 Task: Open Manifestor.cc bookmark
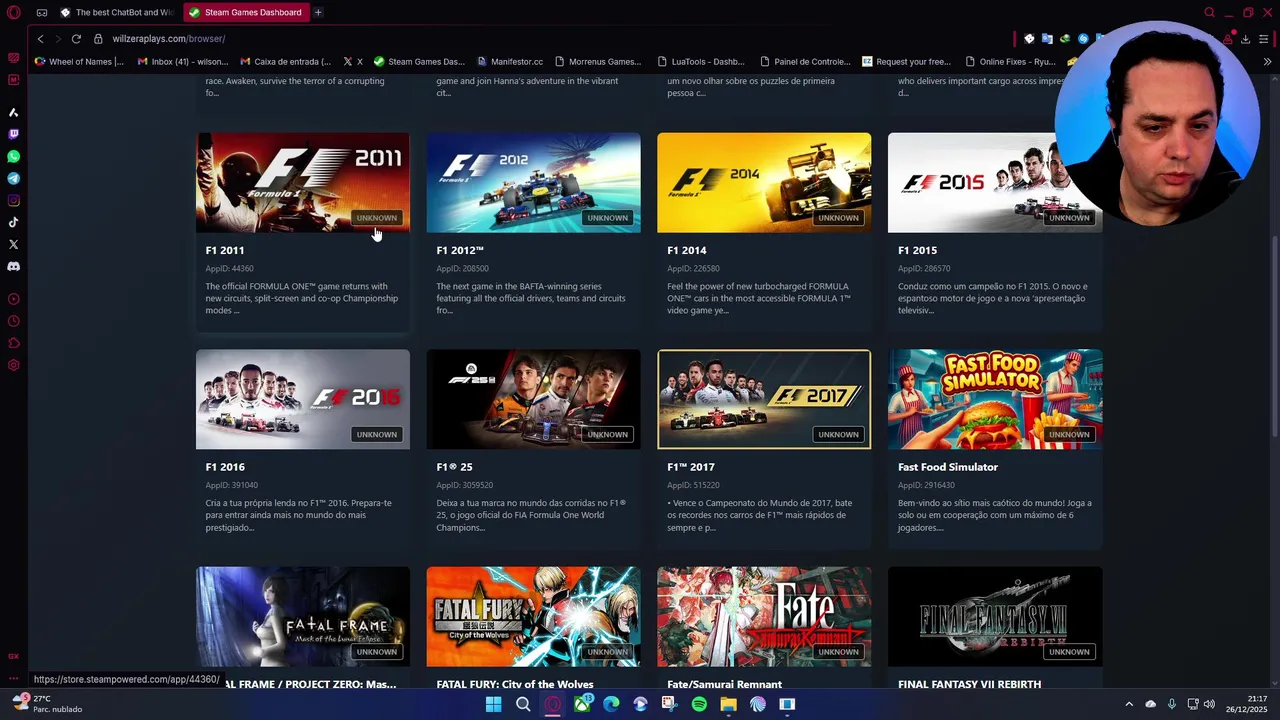point(510,61)
